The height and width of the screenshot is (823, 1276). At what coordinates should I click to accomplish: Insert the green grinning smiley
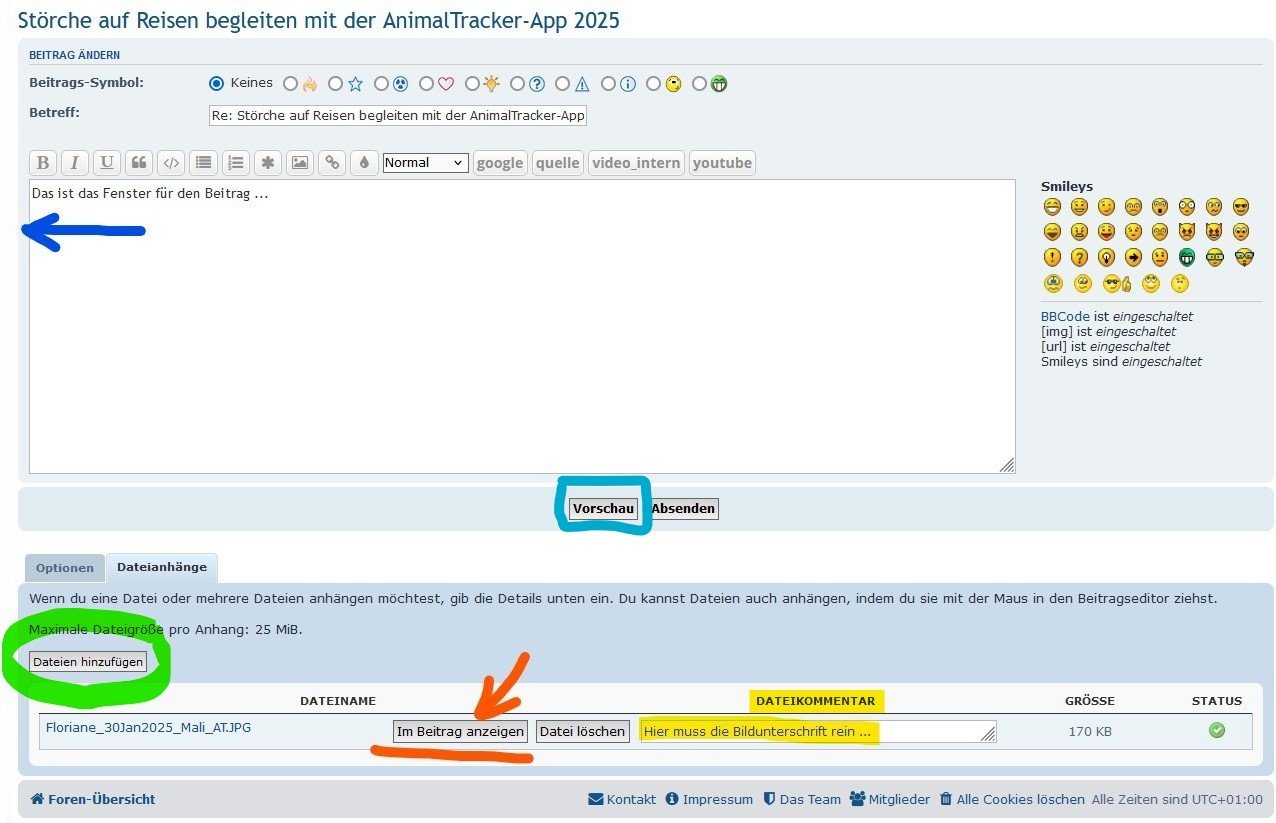tap(1187, 257)
